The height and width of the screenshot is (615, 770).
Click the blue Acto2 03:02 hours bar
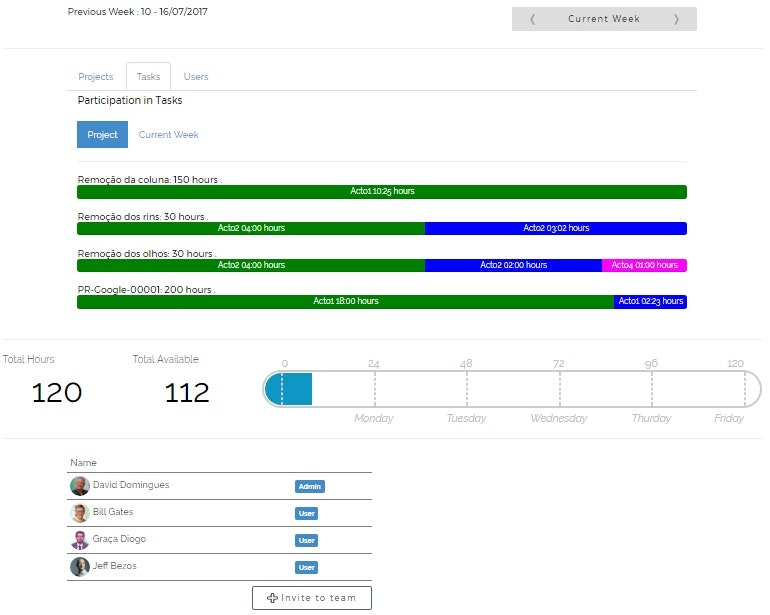(555, 228)
